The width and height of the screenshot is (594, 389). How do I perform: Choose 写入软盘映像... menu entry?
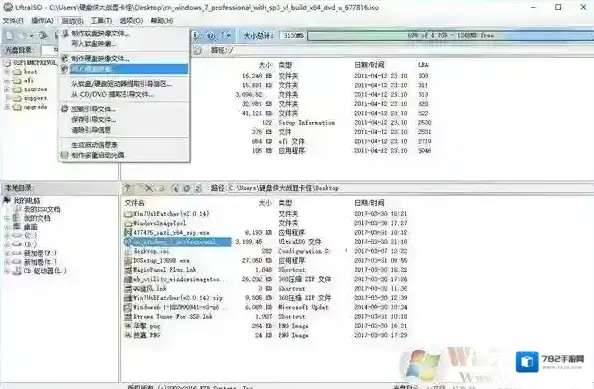[x=124, y=44]
